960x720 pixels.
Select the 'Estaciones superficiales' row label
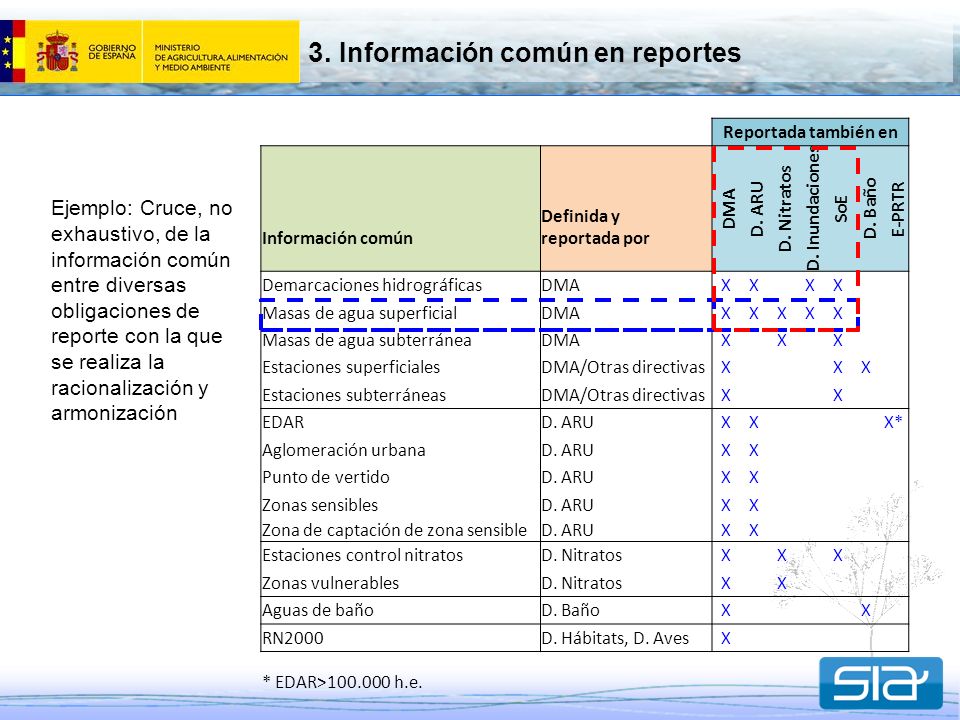point(351,367)
